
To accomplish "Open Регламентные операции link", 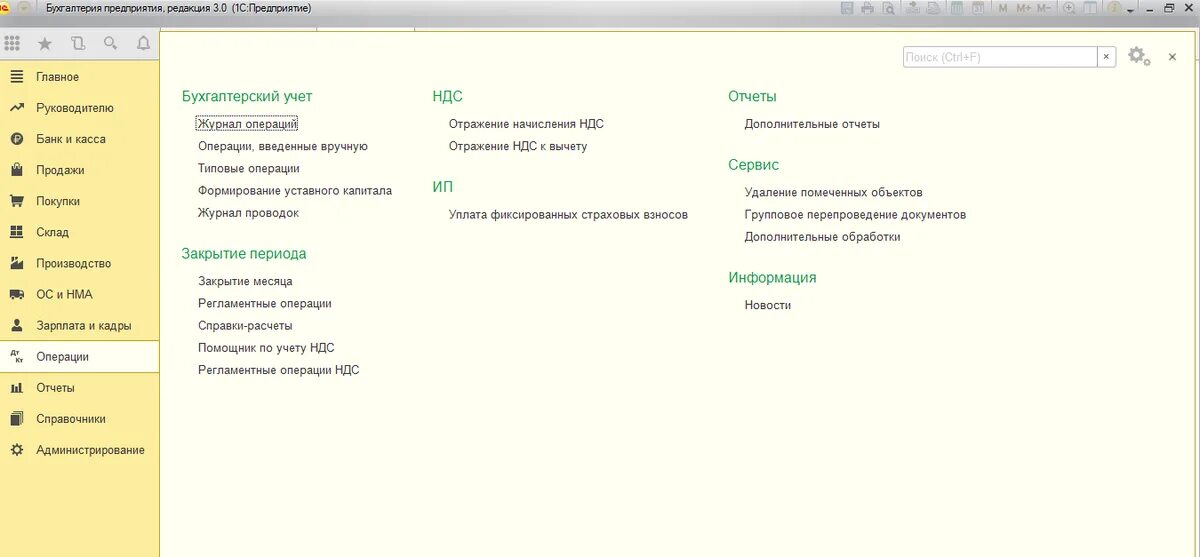I will (x=265, y=303).
